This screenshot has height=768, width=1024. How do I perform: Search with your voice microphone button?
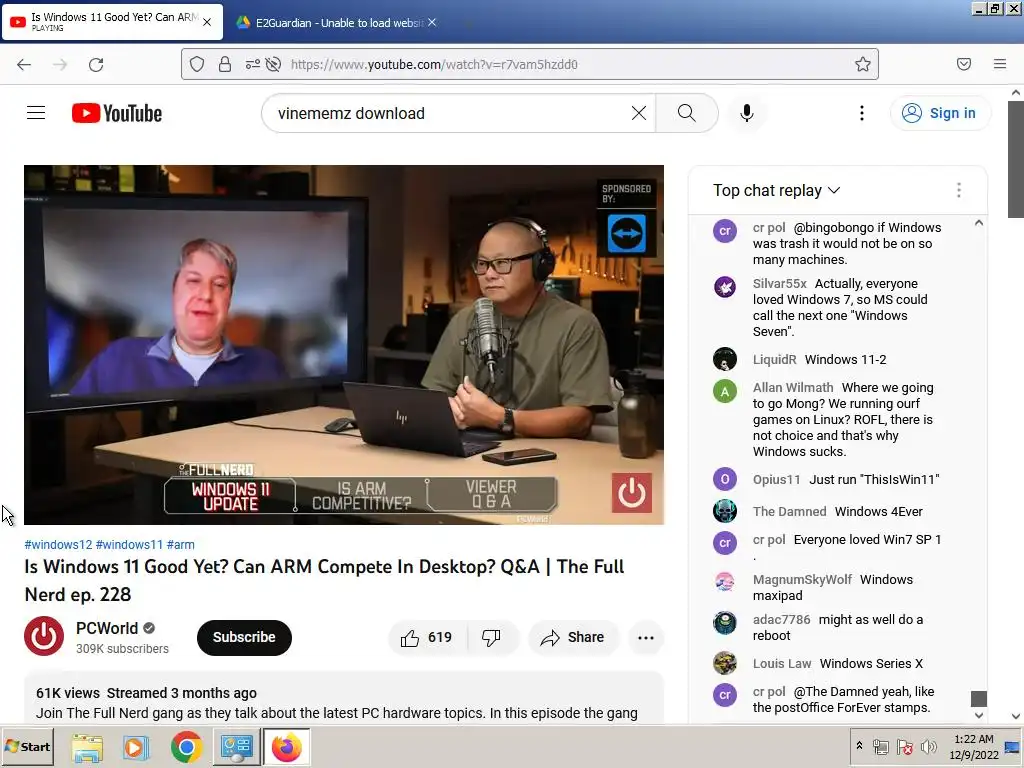746,113
